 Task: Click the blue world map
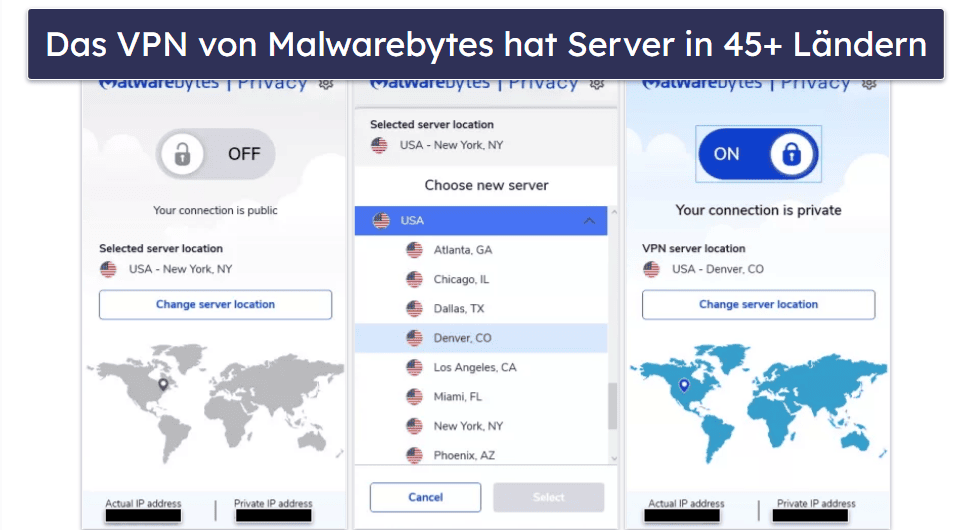758,402
